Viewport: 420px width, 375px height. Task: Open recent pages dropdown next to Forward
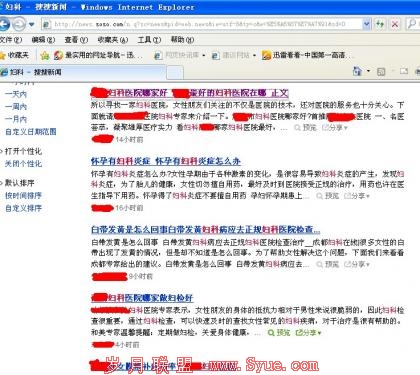(31, 24)
